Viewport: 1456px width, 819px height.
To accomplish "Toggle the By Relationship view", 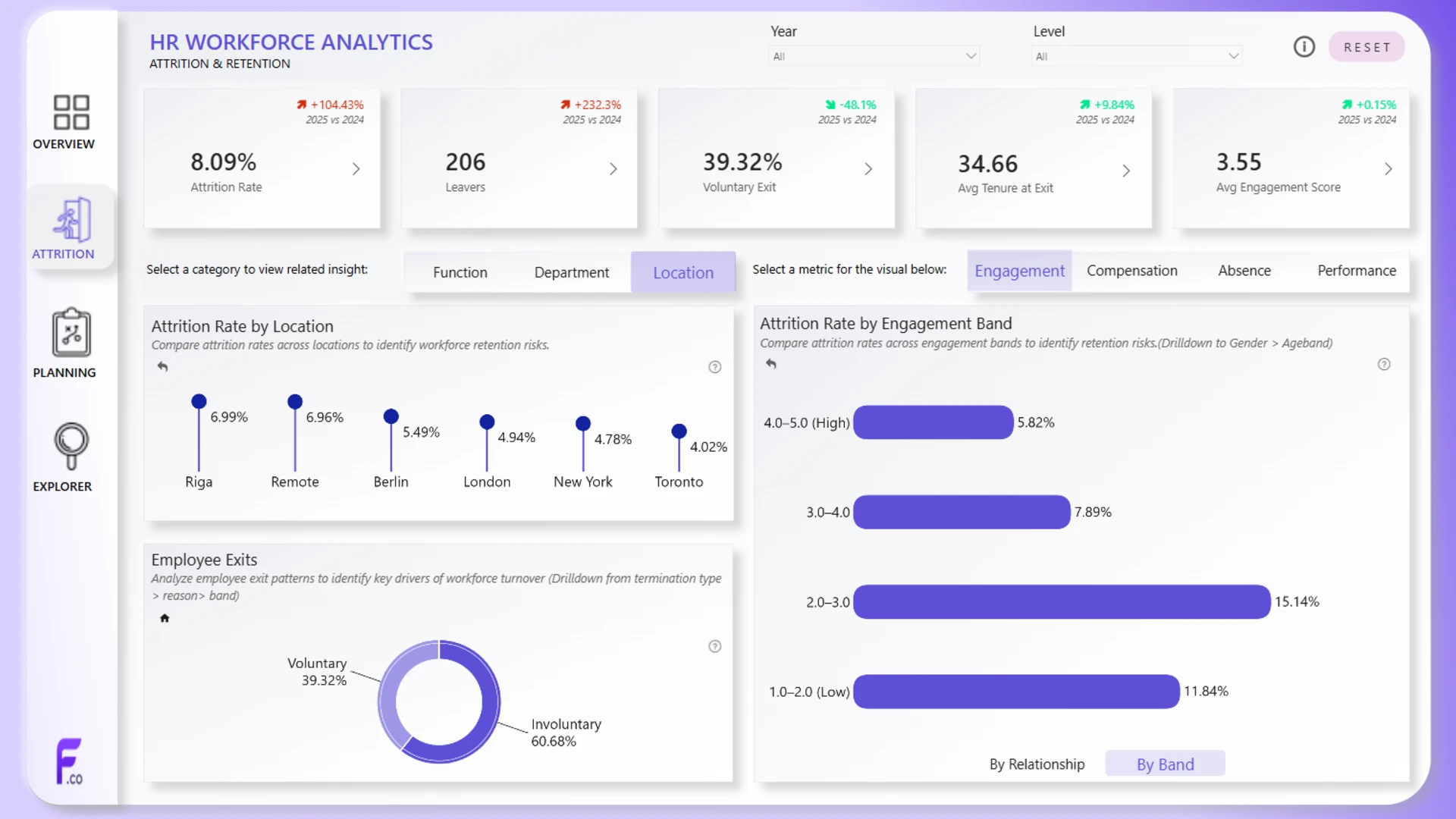I will point(1037,764).
